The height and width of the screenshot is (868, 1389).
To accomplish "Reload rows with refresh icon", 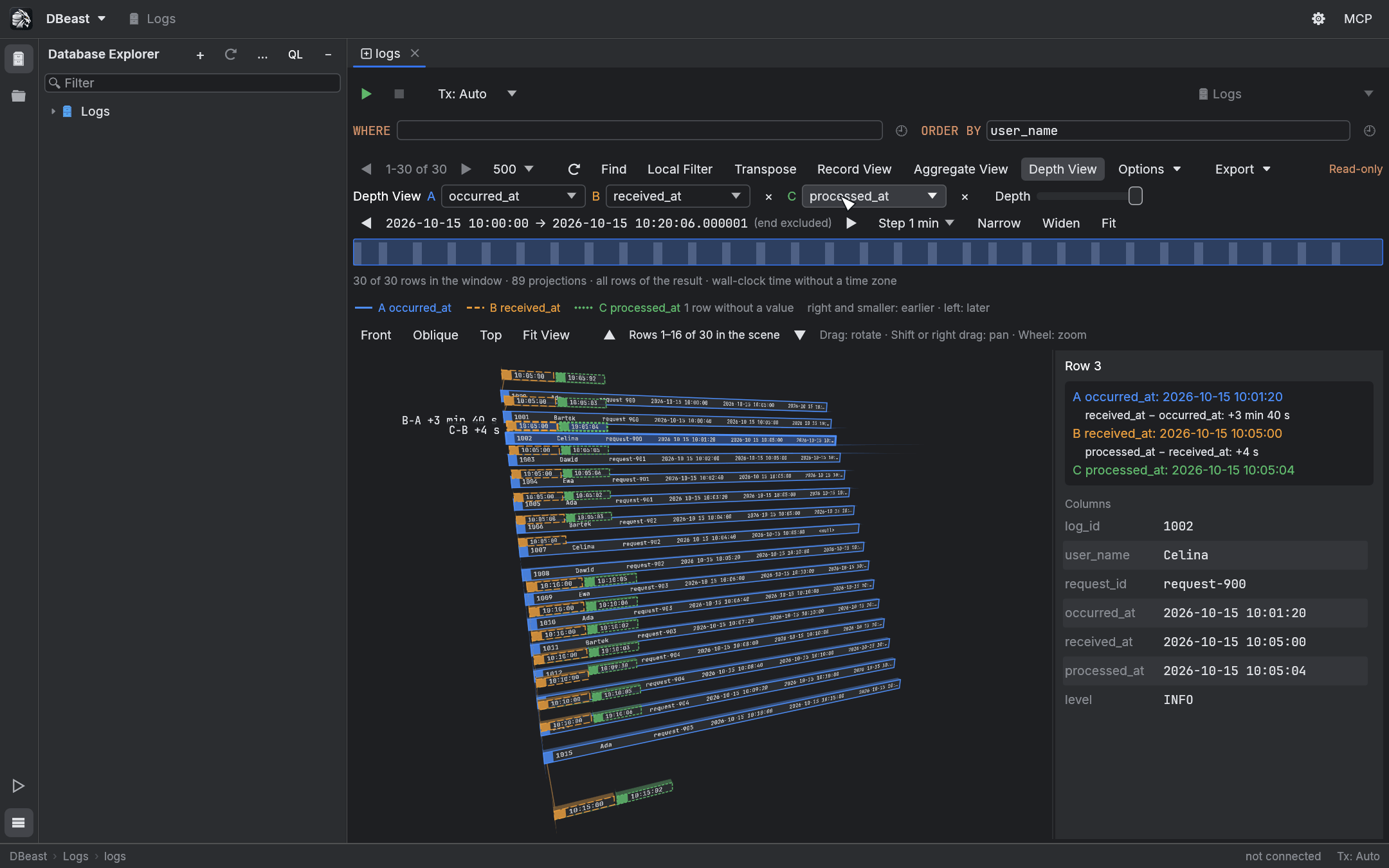I will point(574,169).
